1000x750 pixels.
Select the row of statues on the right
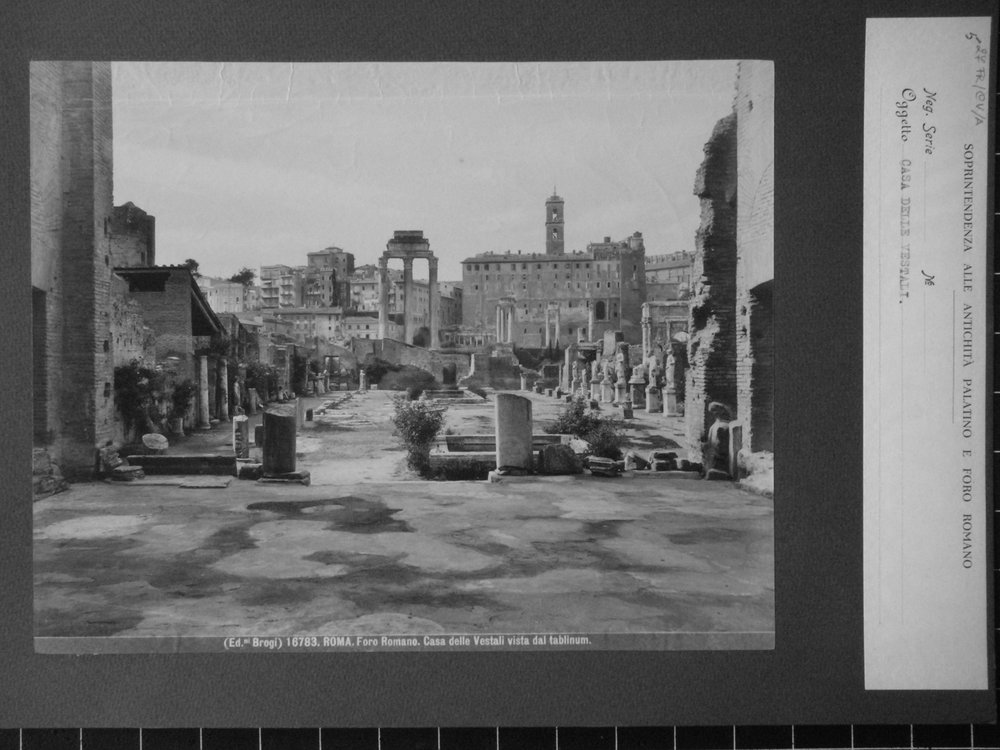pos(622,381)
